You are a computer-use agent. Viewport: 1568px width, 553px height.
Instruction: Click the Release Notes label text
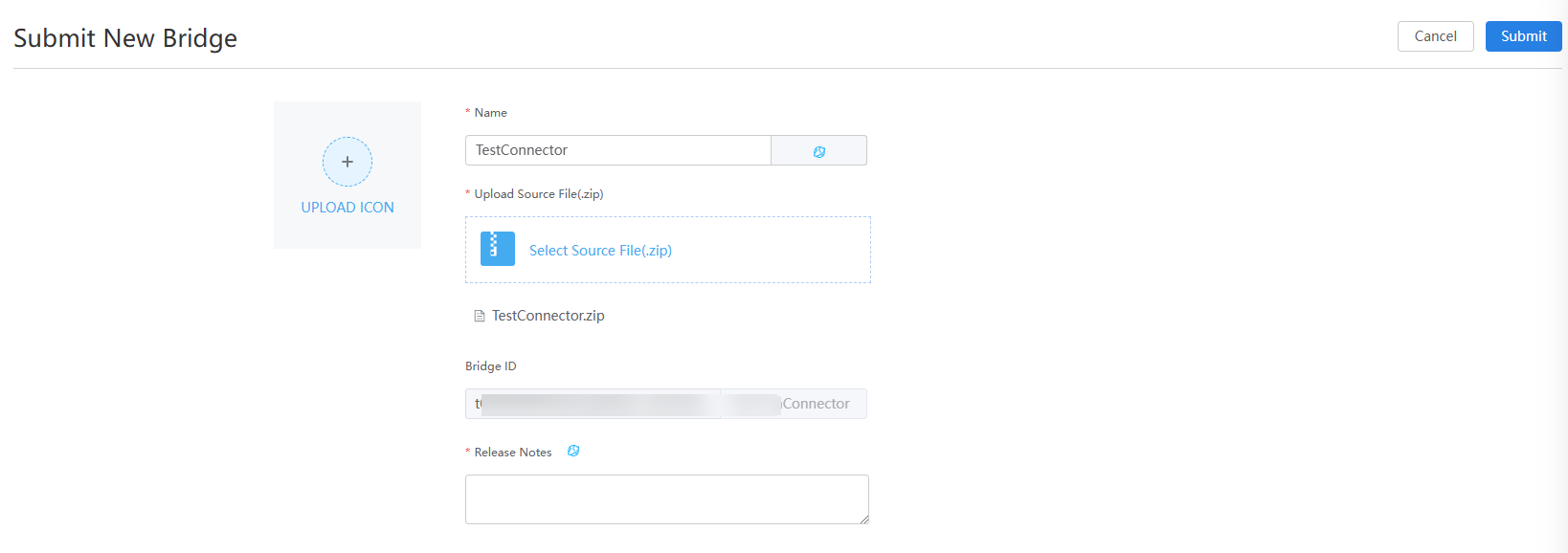coord(513,453)
